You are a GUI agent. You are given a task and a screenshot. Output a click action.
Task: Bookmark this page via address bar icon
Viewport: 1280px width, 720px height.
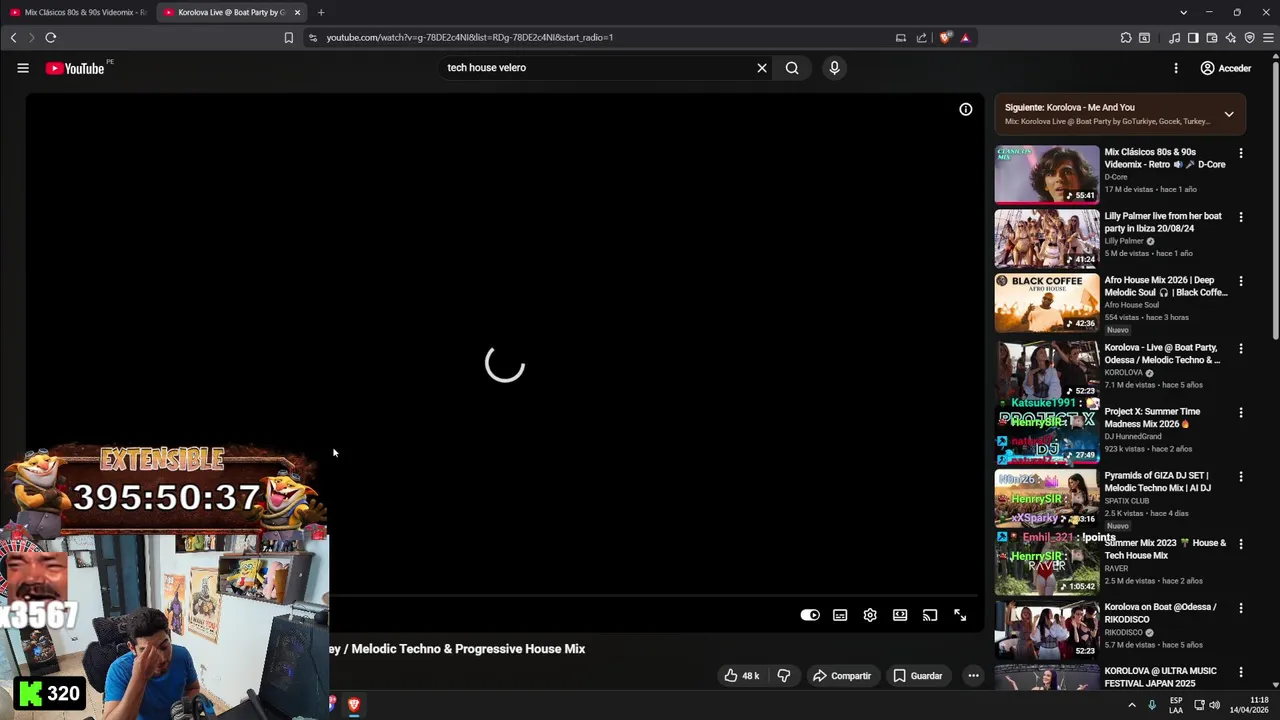point(288,38)
